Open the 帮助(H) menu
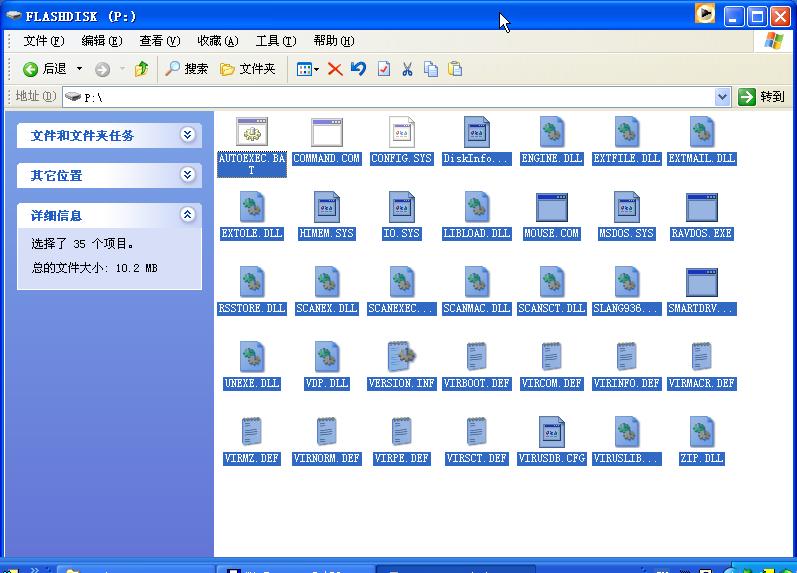The height and width of the screenshot is (573, 797). point(333,41)
